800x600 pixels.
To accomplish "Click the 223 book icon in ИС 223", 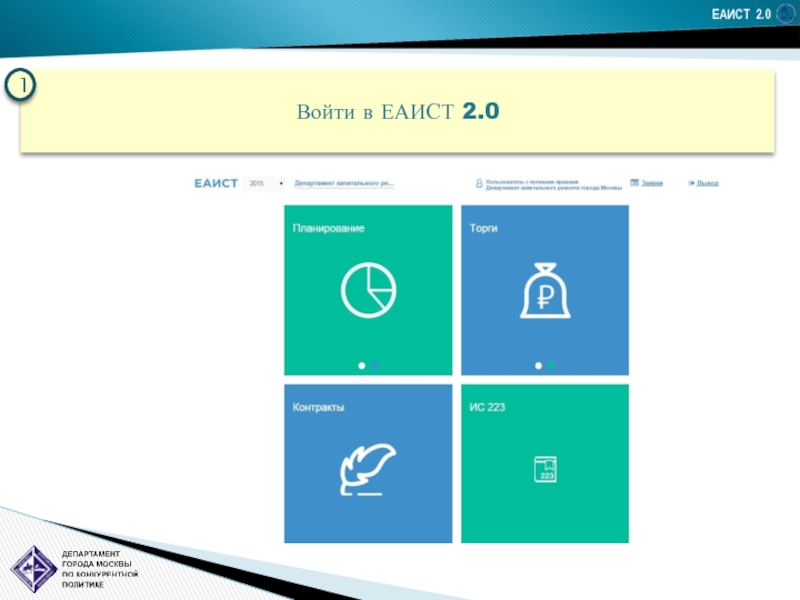I will 545,469.
